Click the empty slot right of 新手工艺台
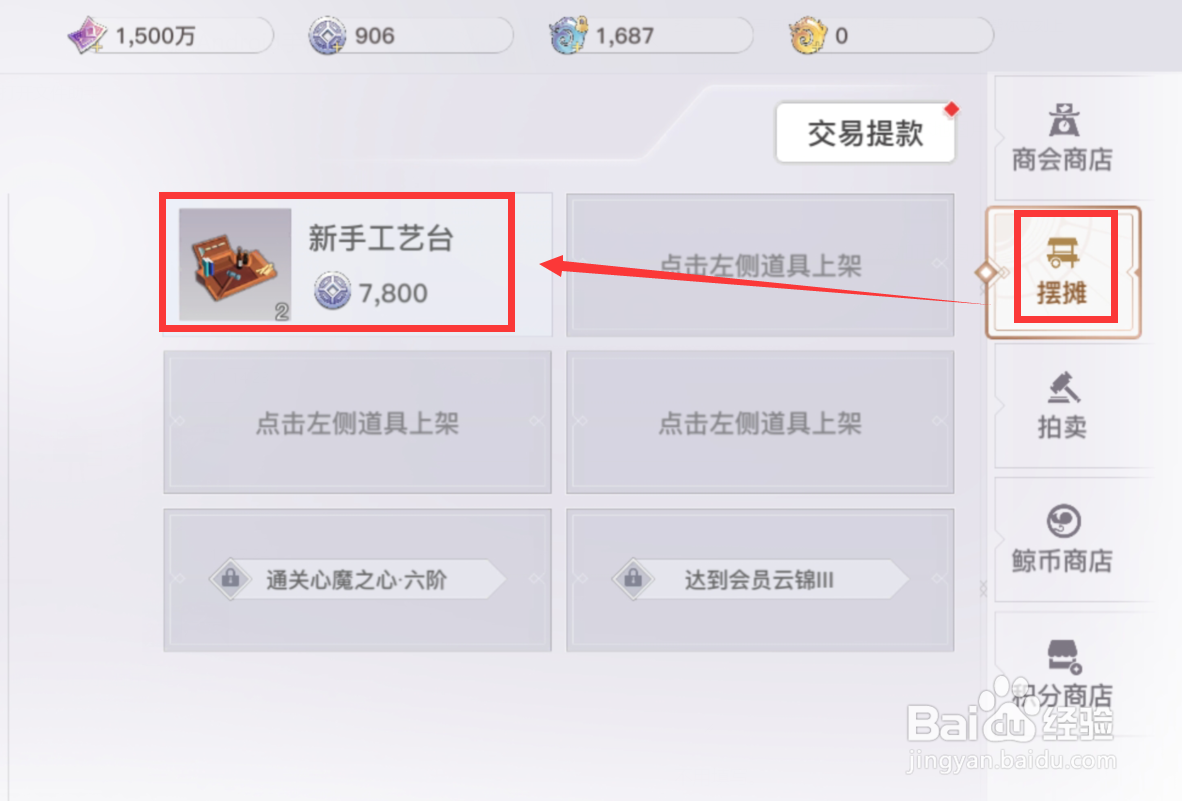This screenshot has height=801, width=1182. pyautogui.click(x=760, y=264)
